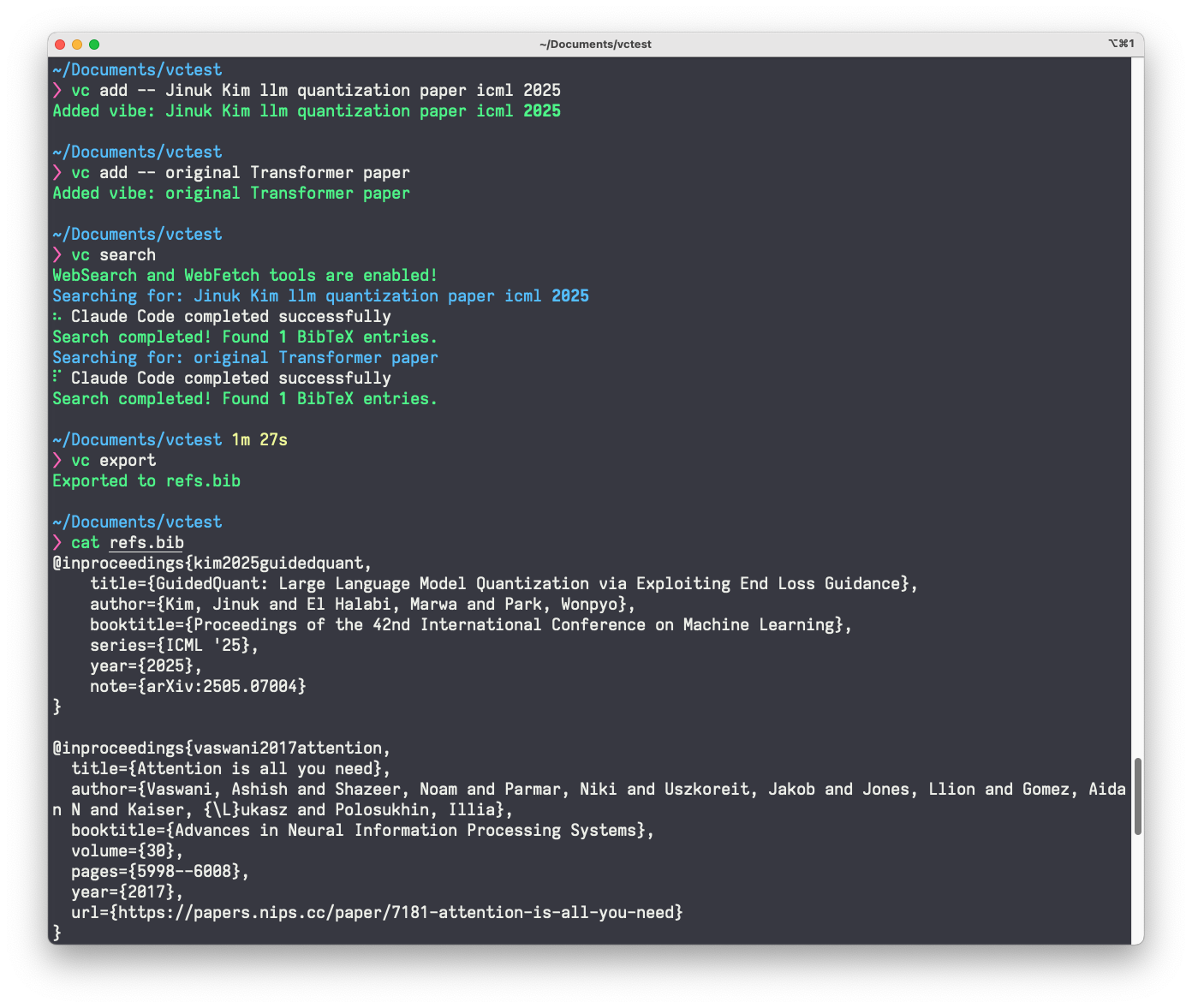Click 'WebSearch and WebFetch tools are enabled!' line

click(x=245, y=276)
